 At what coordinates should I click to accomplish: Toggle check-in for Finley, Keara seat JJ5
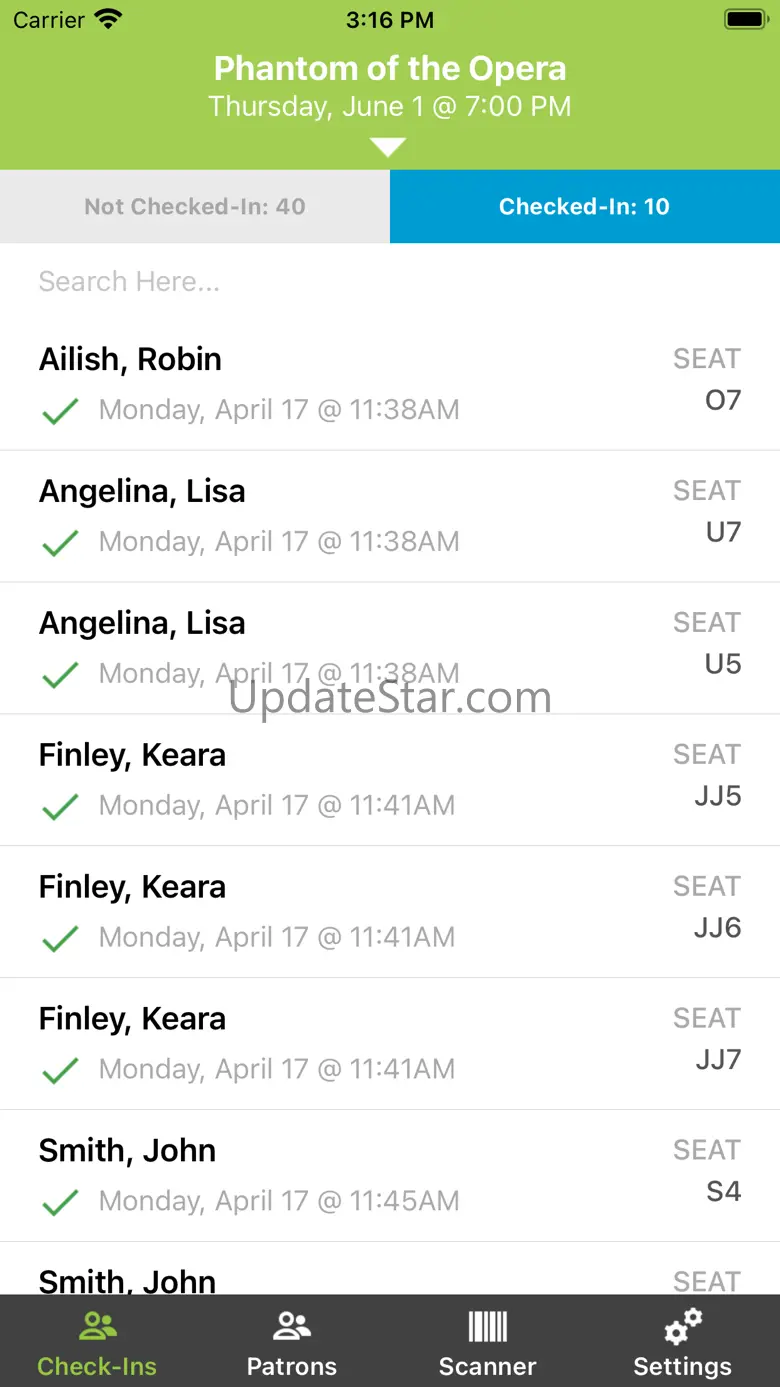point(60,807)
